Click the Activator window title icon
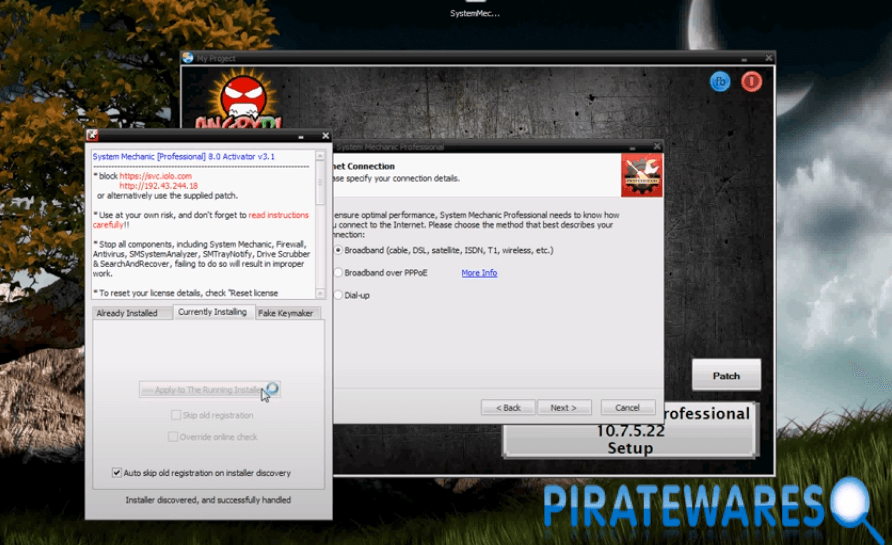The width and height of the screenshot is (892, 545). coord(91,135)
